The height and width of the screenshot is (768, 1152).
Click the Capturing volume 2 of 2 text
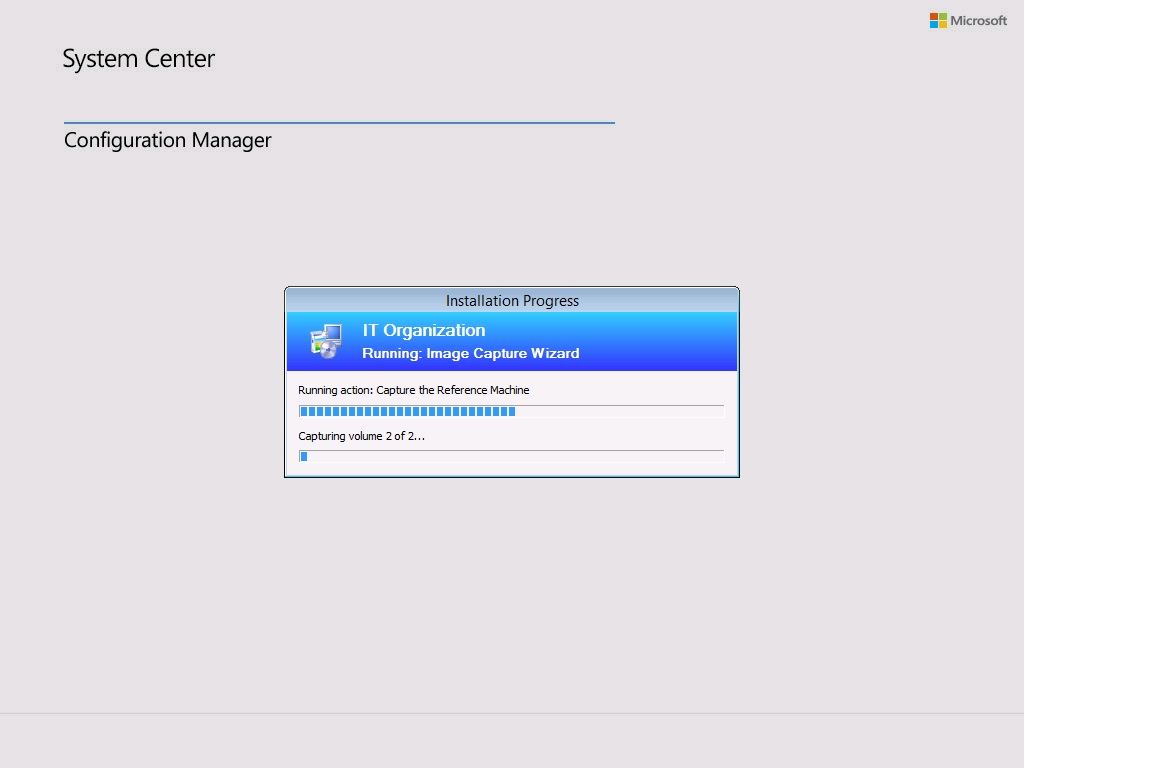click(x=361, y=436)
